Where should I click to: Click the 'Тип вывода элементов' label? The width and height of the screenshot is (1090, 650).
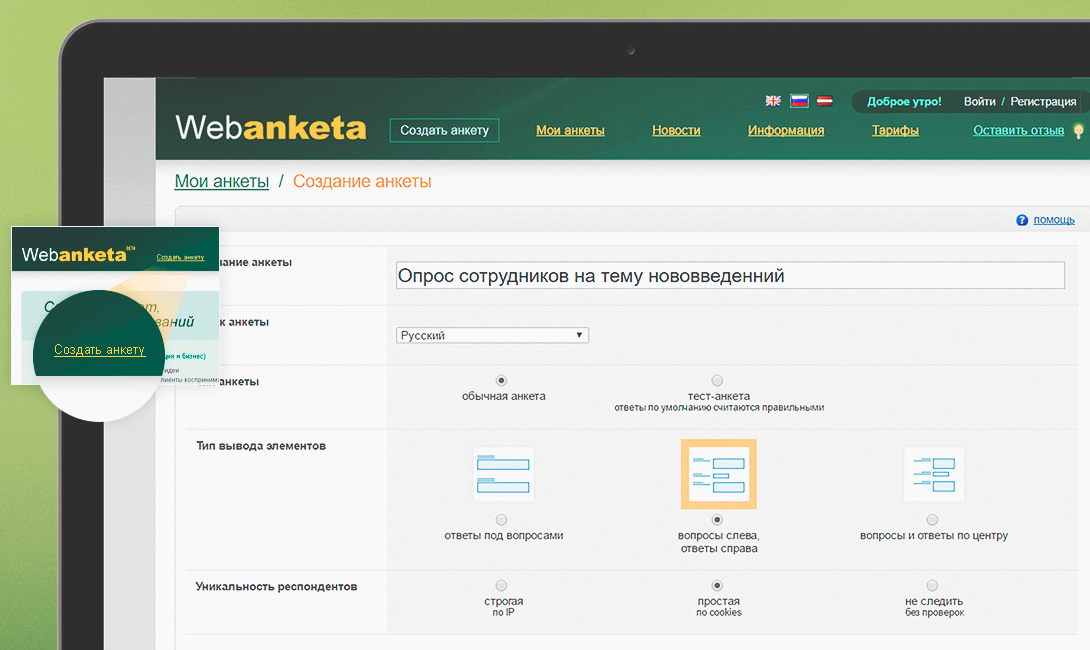(261, 446)
